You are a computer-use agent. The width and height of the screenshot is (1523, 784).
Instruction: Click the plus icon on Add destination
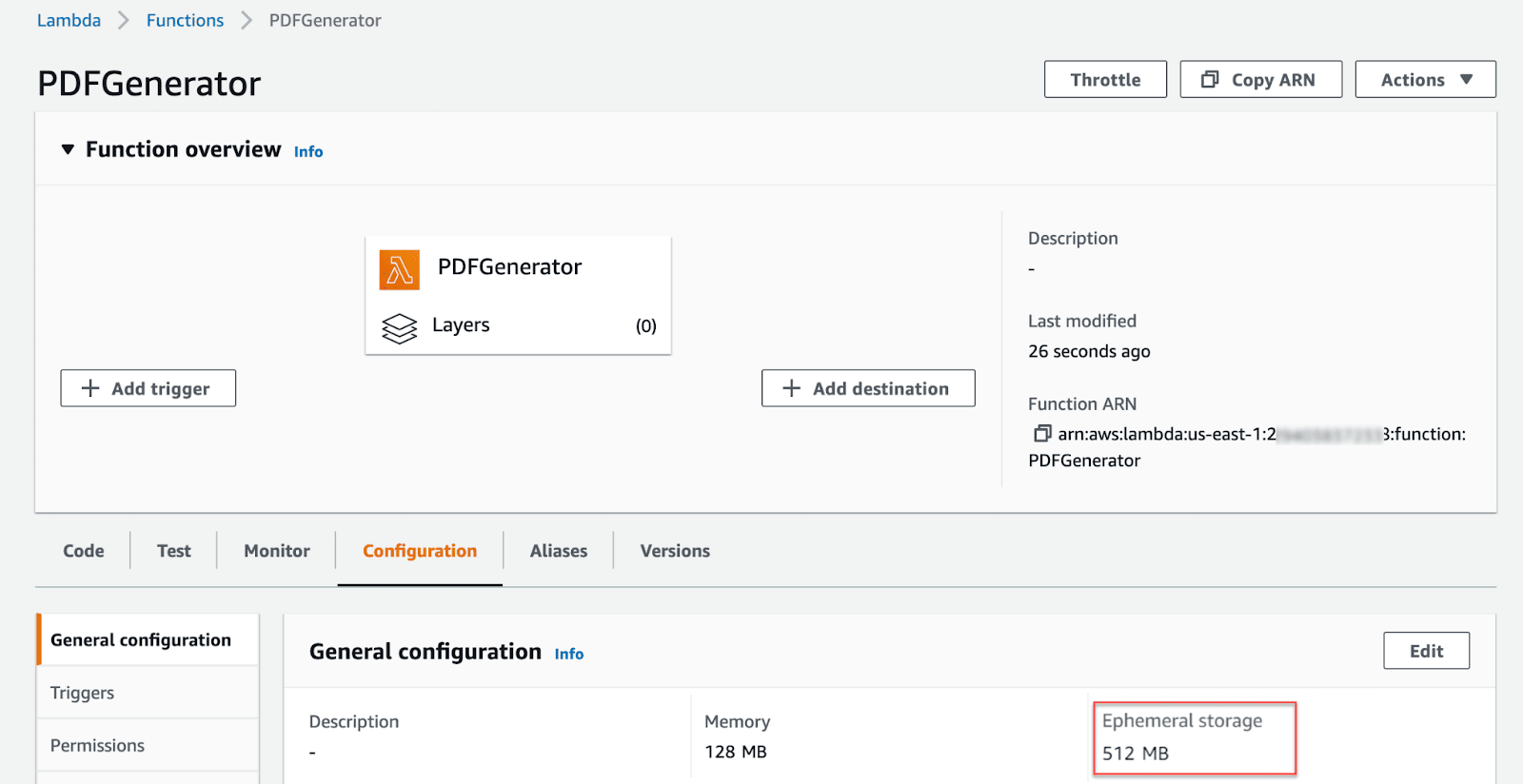tap(791, 388)
